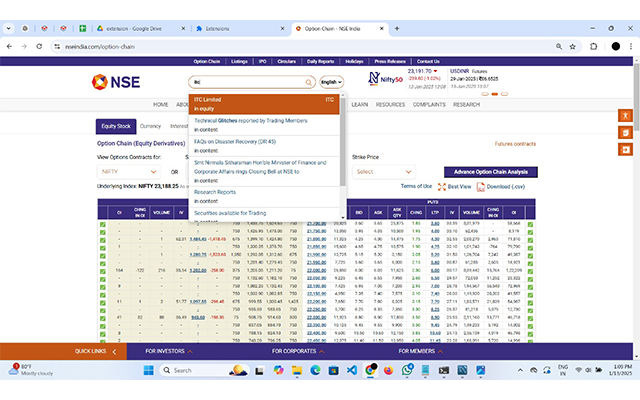Image resolution: width=640 pixels, height=400 pixels.
Task: Open Microsoft Edge from the taskbar
Action: [x=315, y=370]
